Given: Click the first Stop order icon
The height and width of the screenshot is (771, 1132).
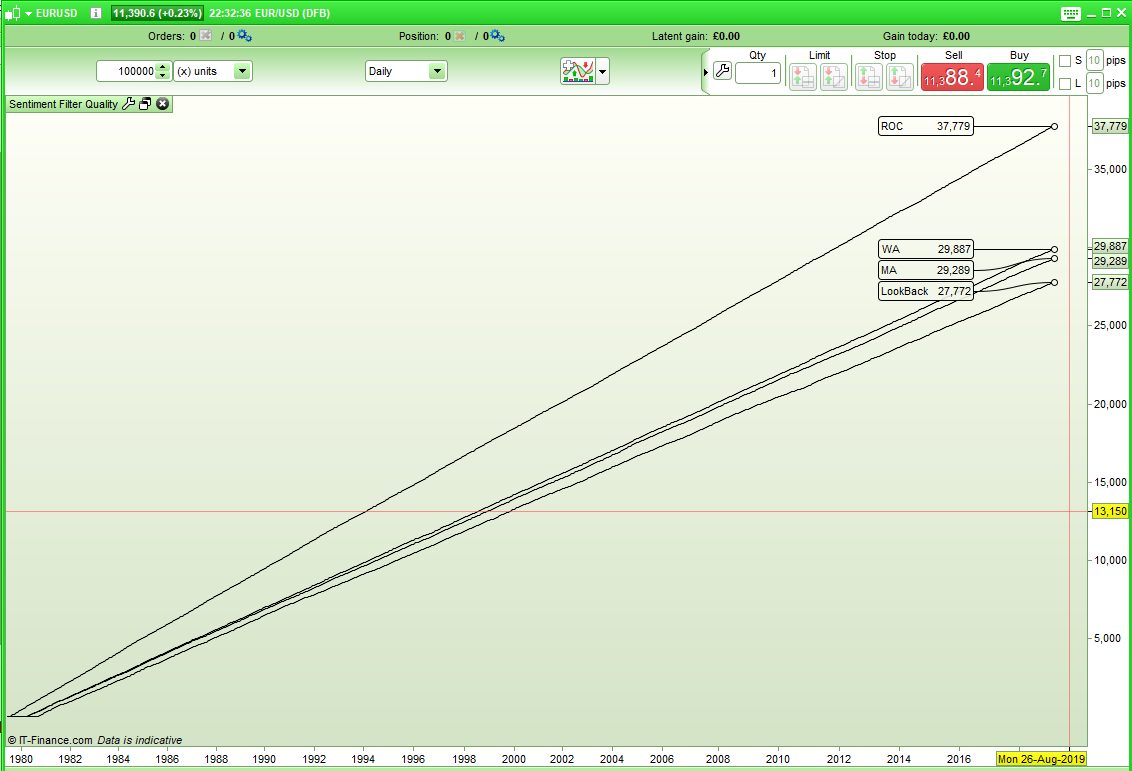Looking at the screenshot, I should [868, 77].
